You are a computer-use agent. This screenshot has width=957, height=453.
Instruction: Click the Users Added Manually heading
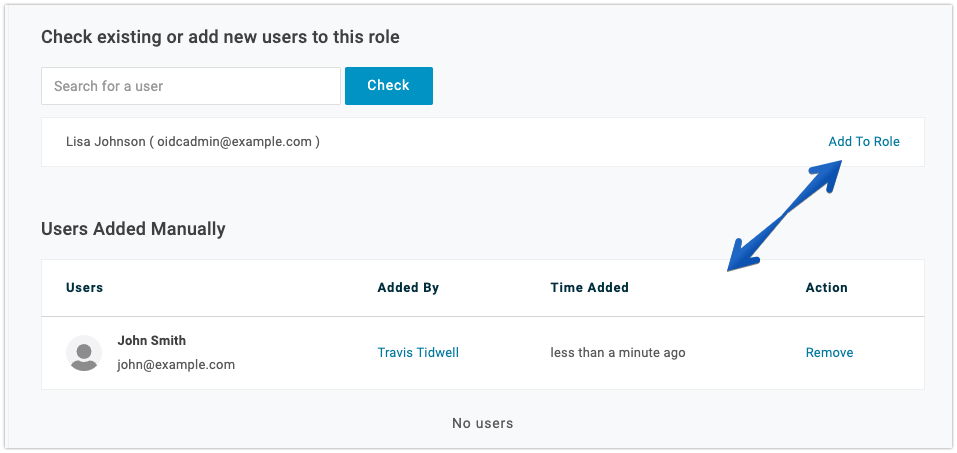(133, 229)
